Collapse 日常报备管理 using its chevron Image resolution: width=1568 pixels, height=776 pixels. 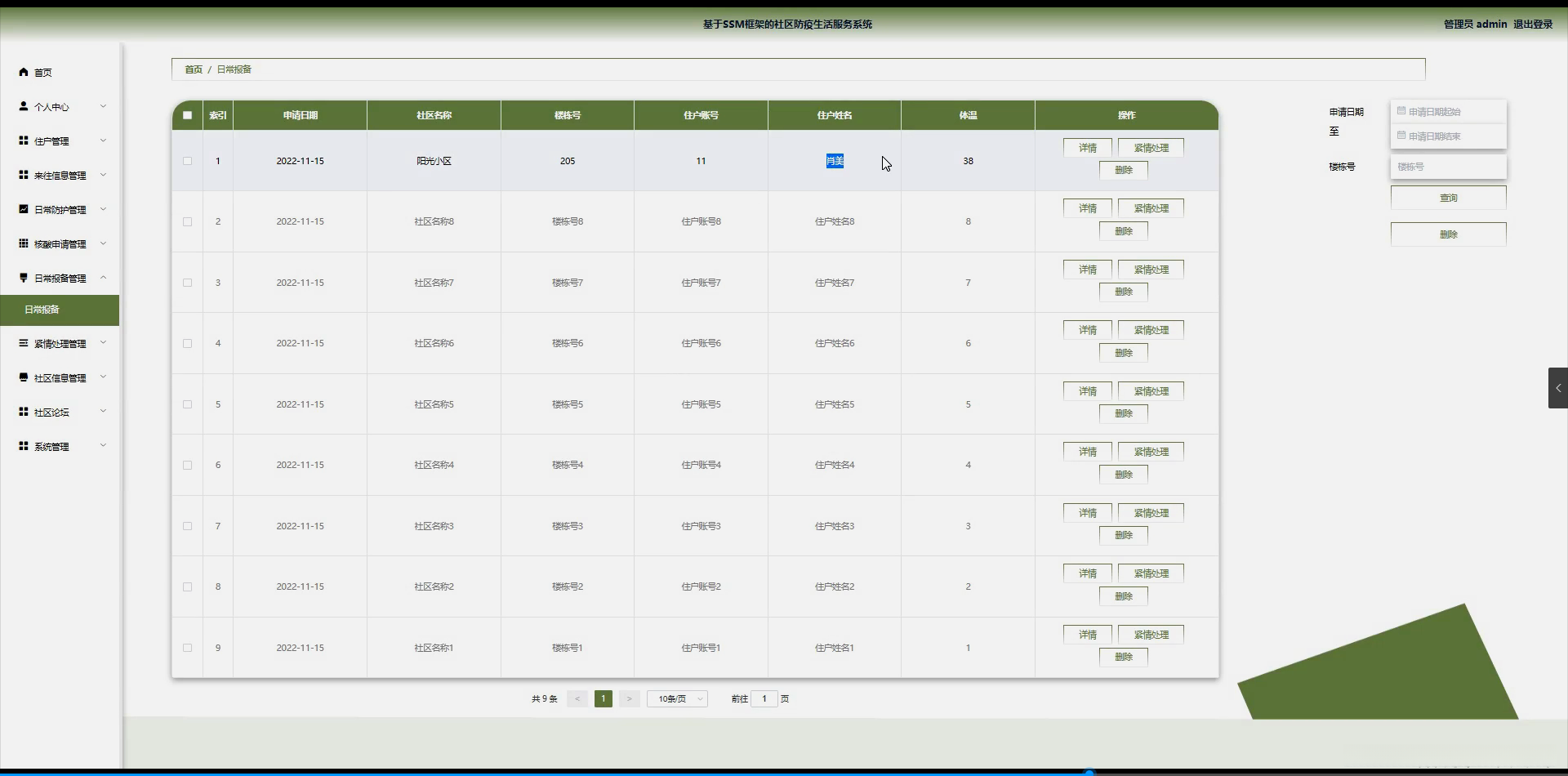coord(103,278)
